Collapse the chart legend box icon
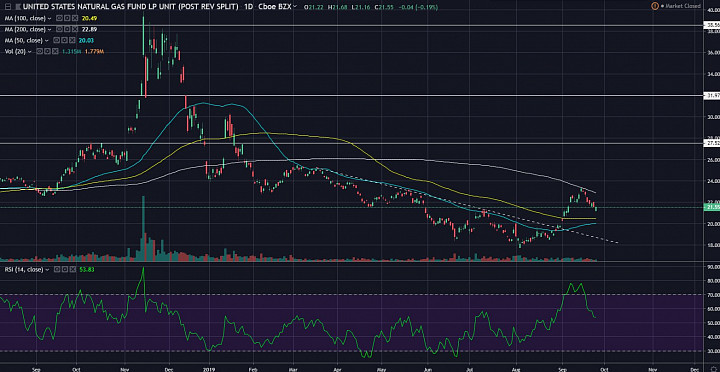The image size is (720, 372). 8,6
